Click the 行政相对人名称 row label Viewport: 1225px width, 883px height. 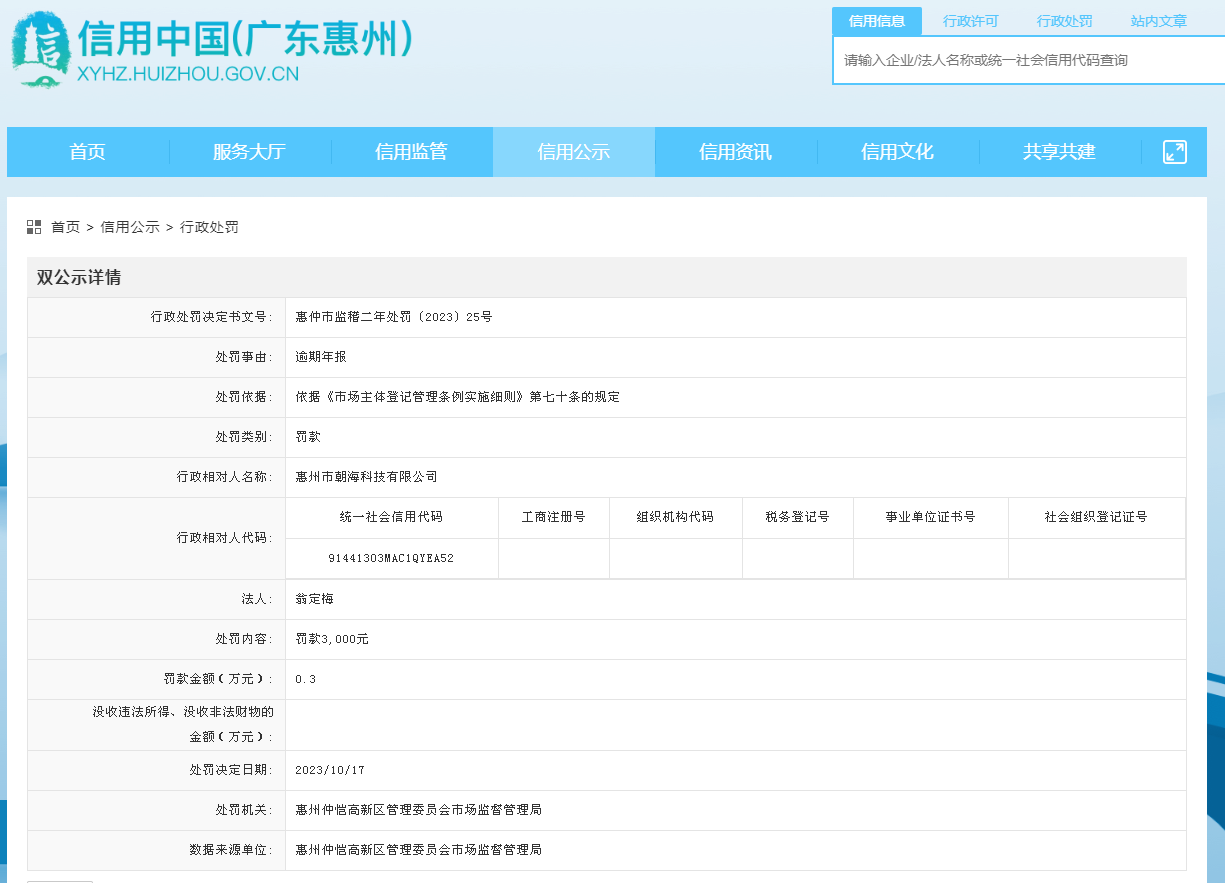pos(225,477)
